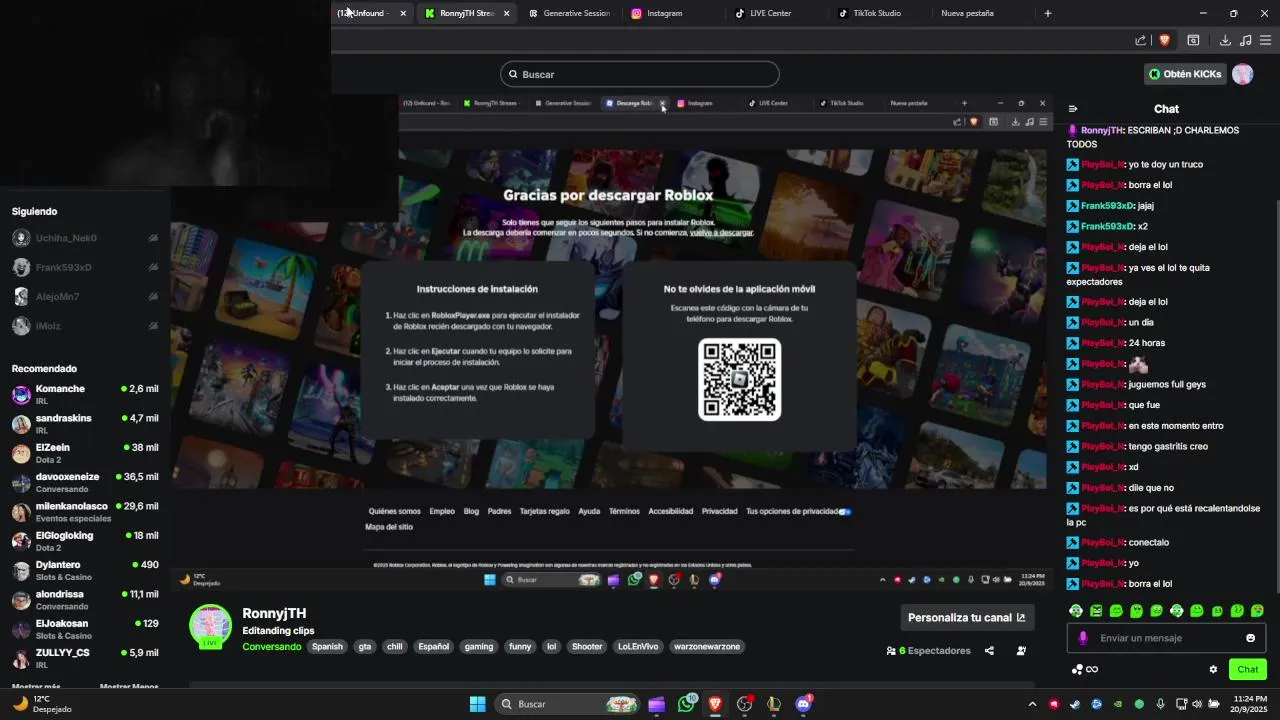Click the share icon beside Espectadores
The height and width of the screenshot is (720, 1280).
(989, 651)
